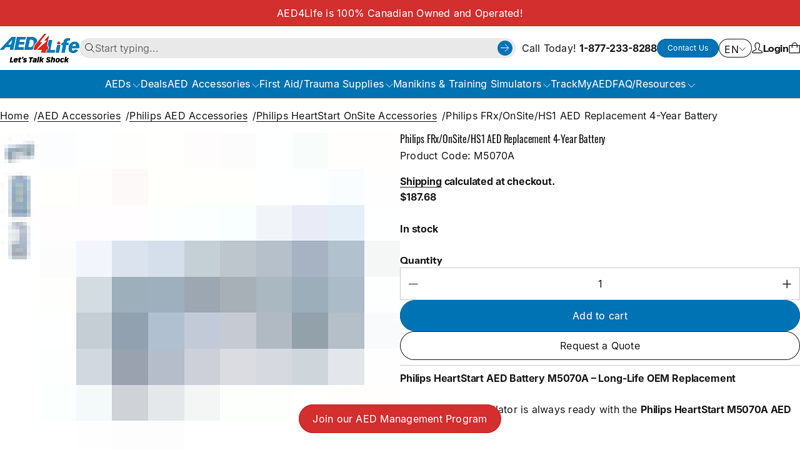Click the price $187.68
Image resolution: width=800 pixels, height=450 pixels.
coord(418,197)
